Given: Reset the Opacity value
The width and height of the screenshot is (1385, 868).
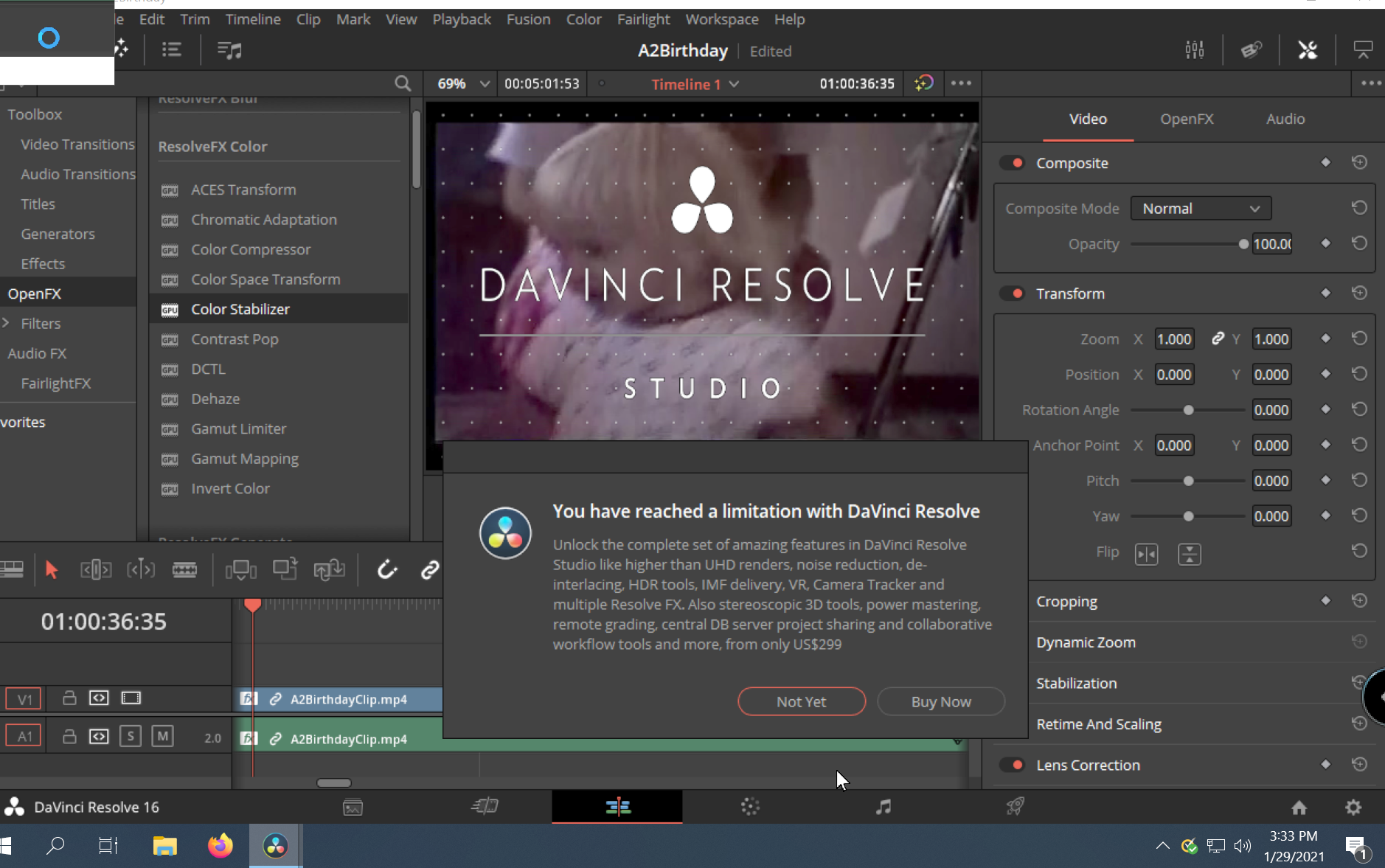Looking at the screenshot, I should (1359, 243).
